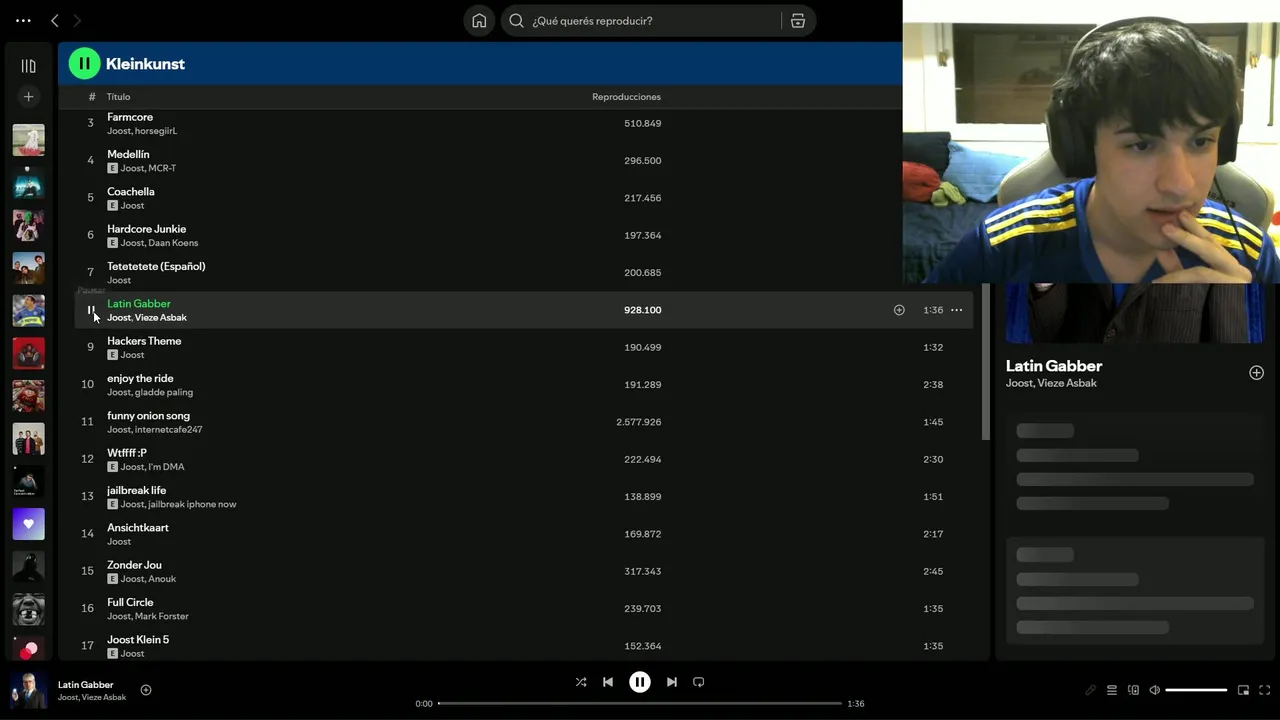The width and height of the screenshot is (1280, 720).
Task: Select the Farmcore track title
Action: pyautogui.click(x=130, y=117)
